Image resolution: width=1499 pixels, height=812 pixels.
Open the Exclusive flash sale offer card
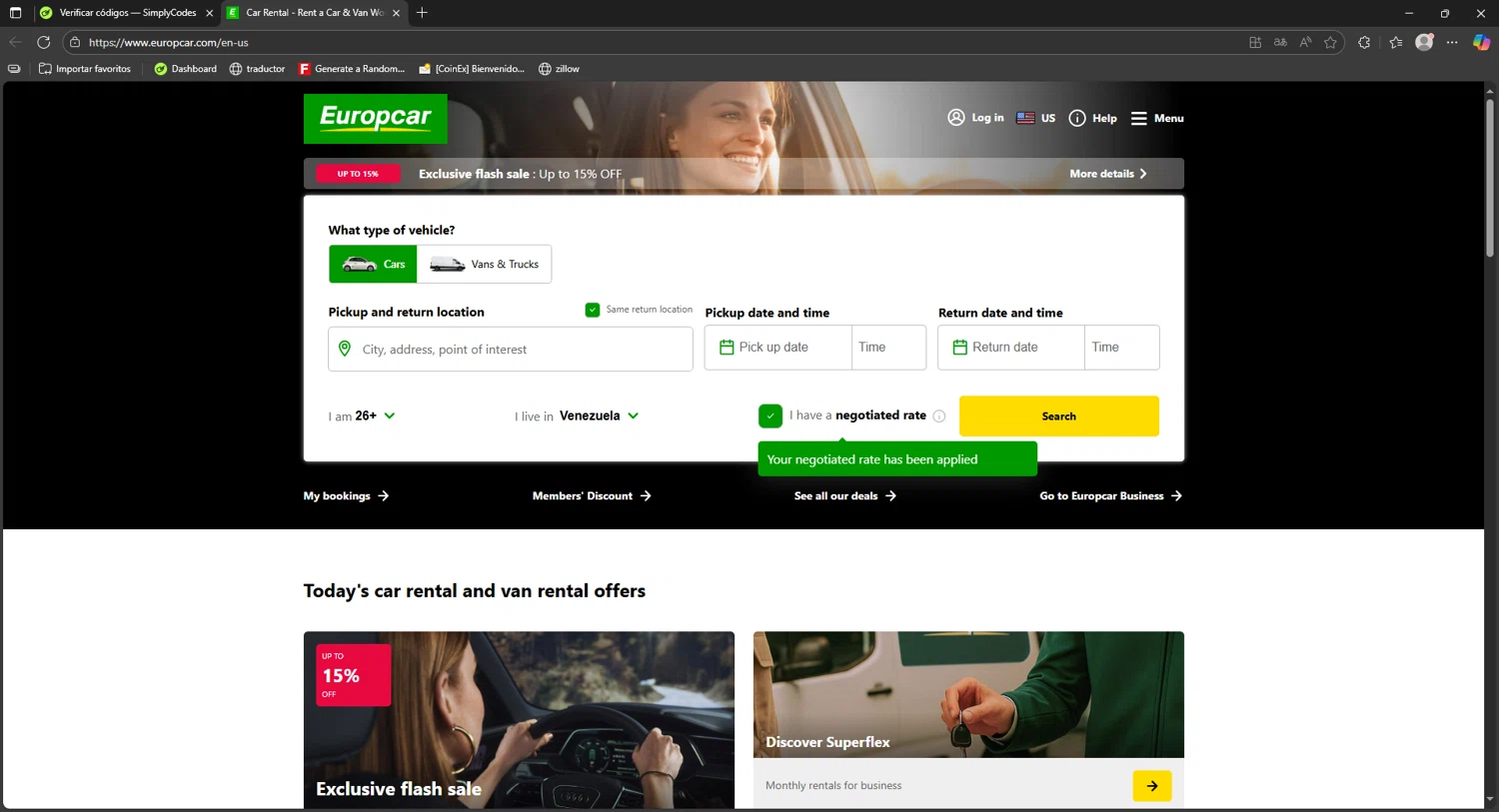519,720
